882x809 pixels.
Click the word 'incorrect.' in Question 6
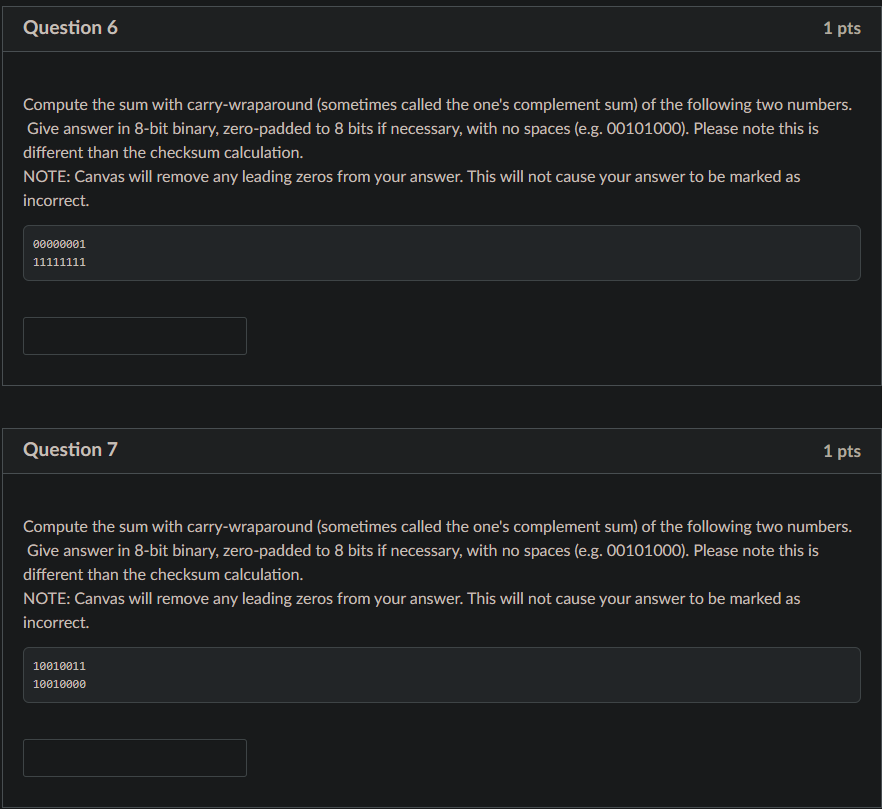[56, 201]
